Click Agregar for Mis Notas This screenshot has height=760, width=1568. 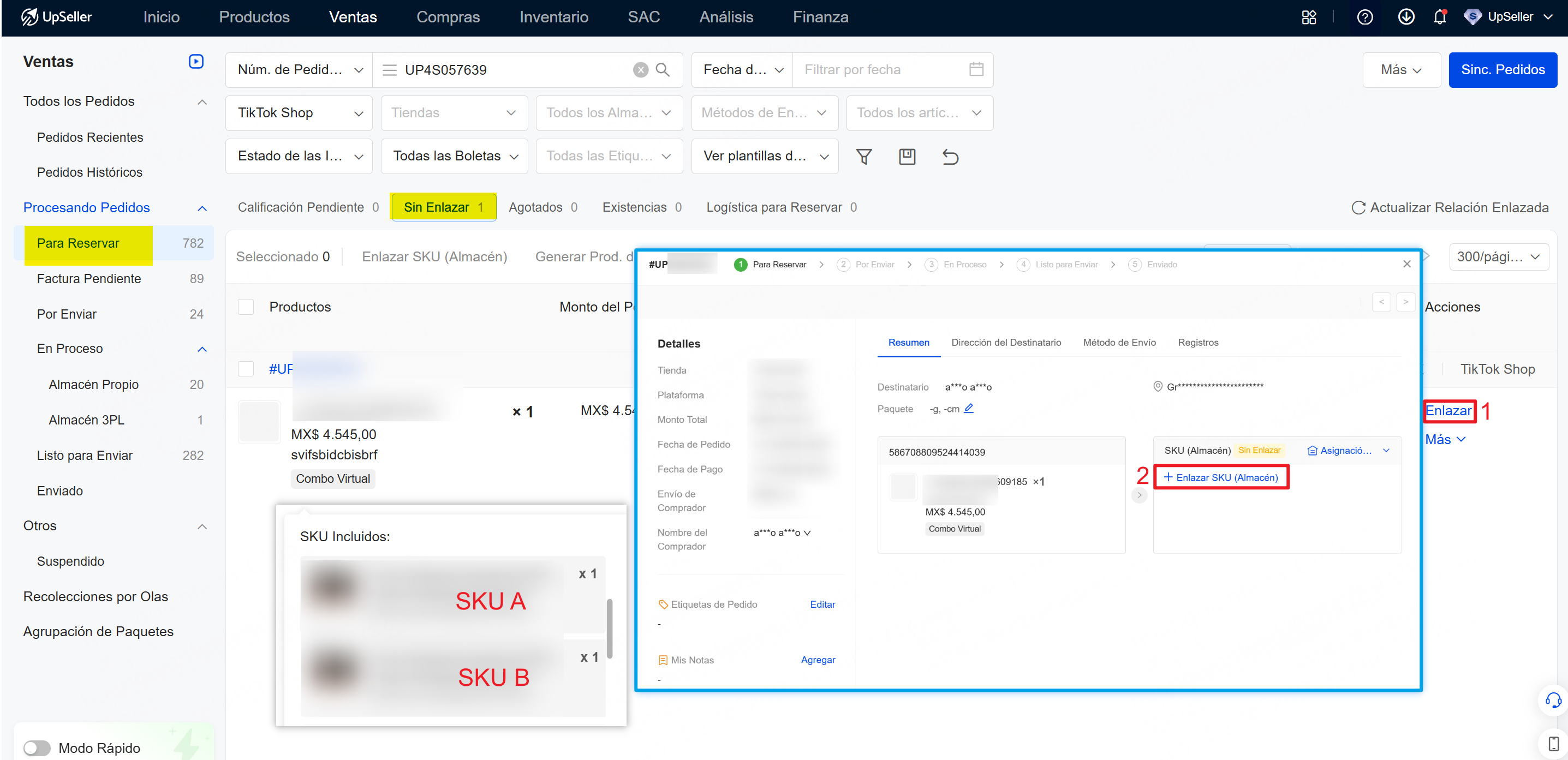coord(818,660)
